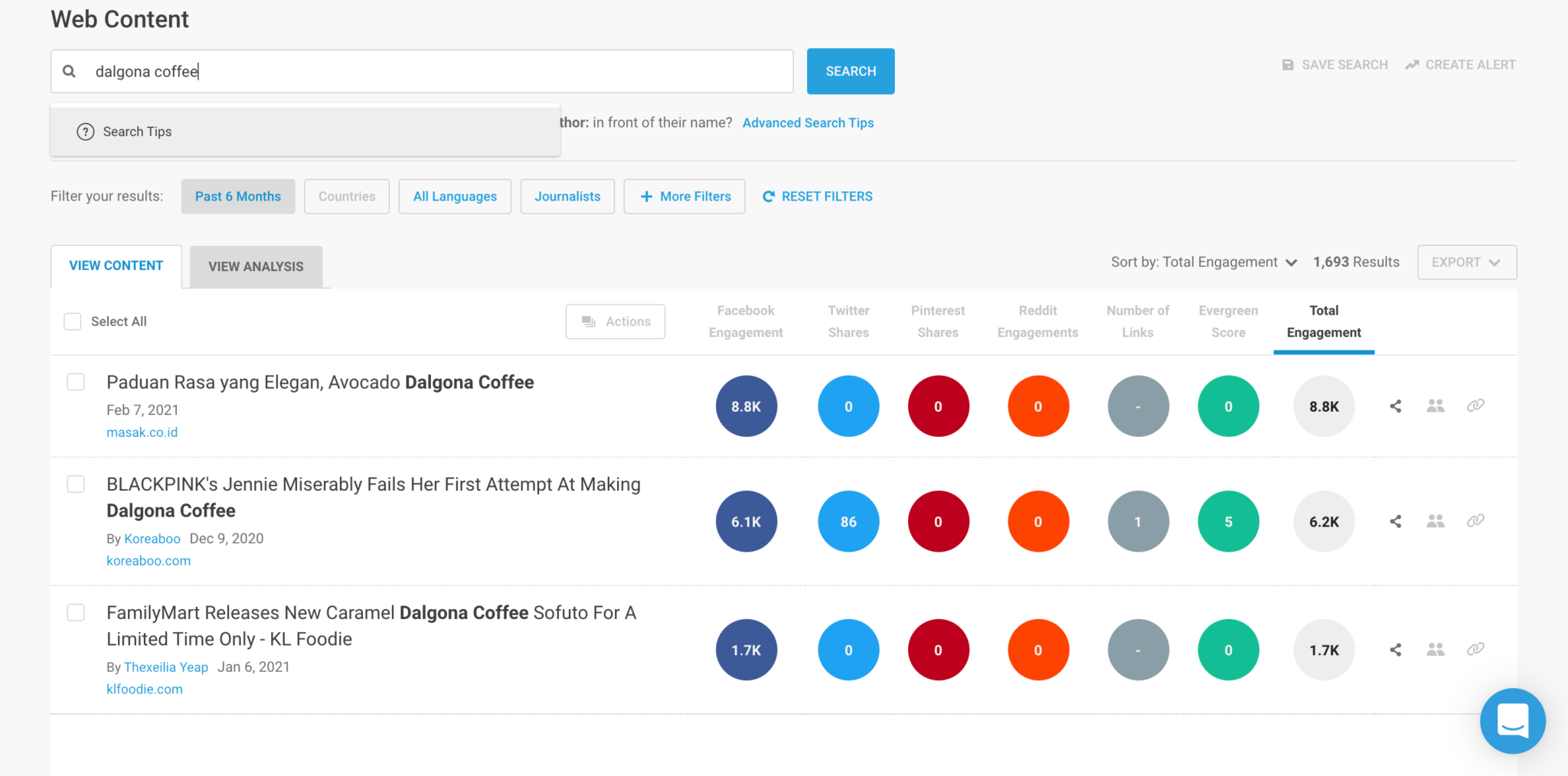Open the koreaboo.com domain link
Screen dimensions: 1568x776
coord(149,561)
